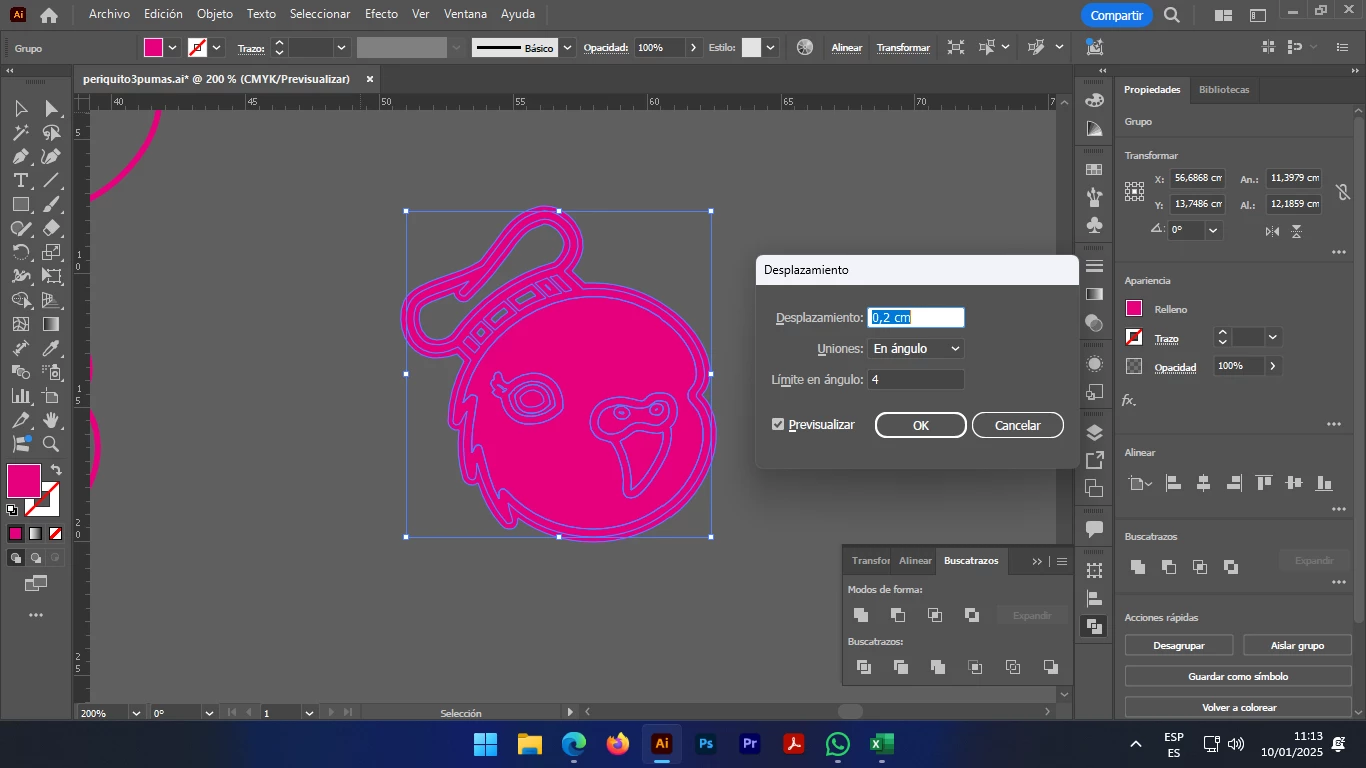Image resolution: width=1366 pixels, height=768 pixels.
Task: Select the Artboard tool
Action: pyautogui.click(x=51, y=396)
